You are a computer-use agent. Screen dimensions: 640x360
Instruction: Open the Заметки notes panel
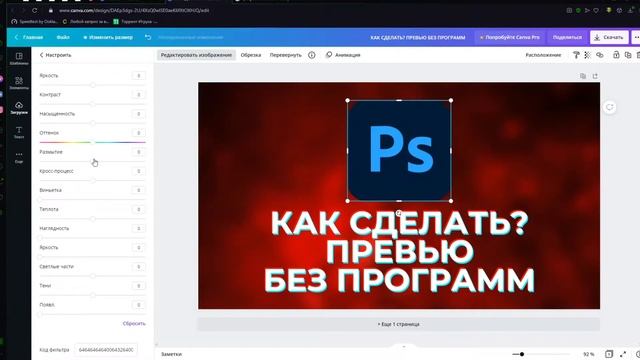[x=171, y=354]
